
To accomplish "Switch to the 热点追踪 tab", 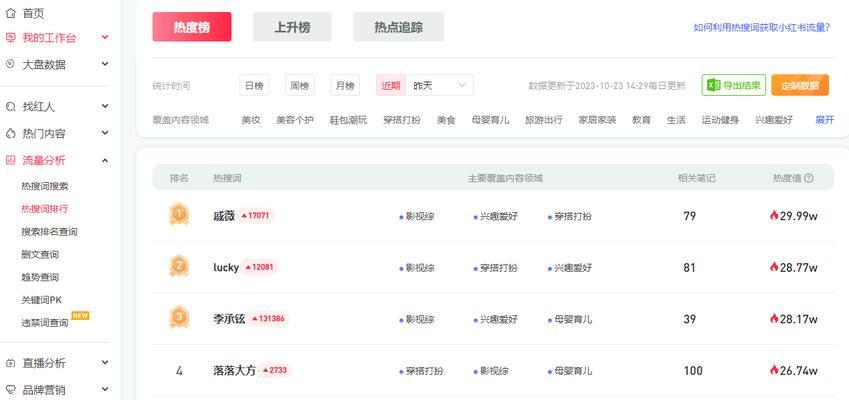I will click(x=399, y=27).
